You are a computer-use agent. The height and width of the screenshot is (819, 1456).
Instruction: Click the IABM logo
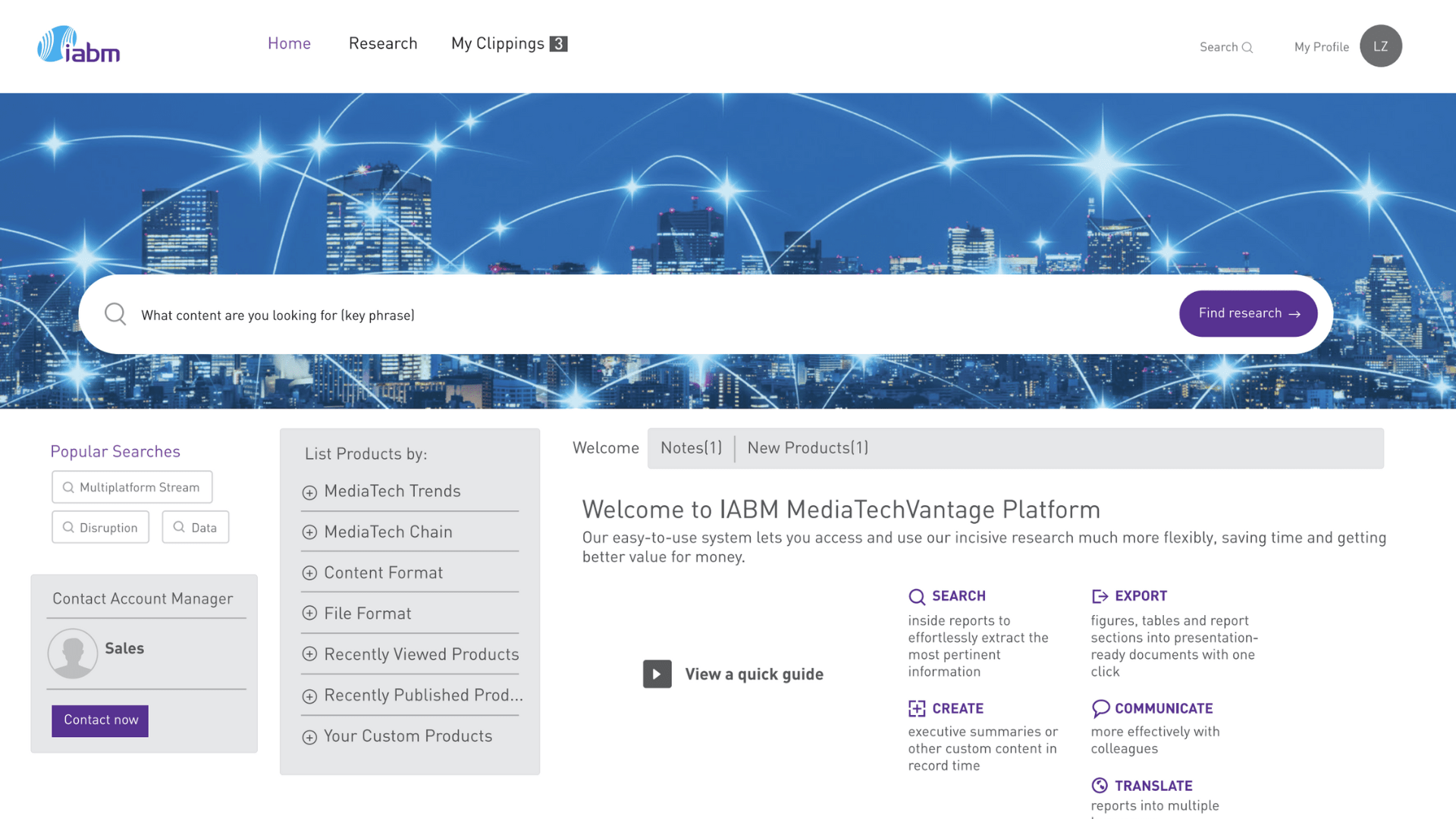78,44
